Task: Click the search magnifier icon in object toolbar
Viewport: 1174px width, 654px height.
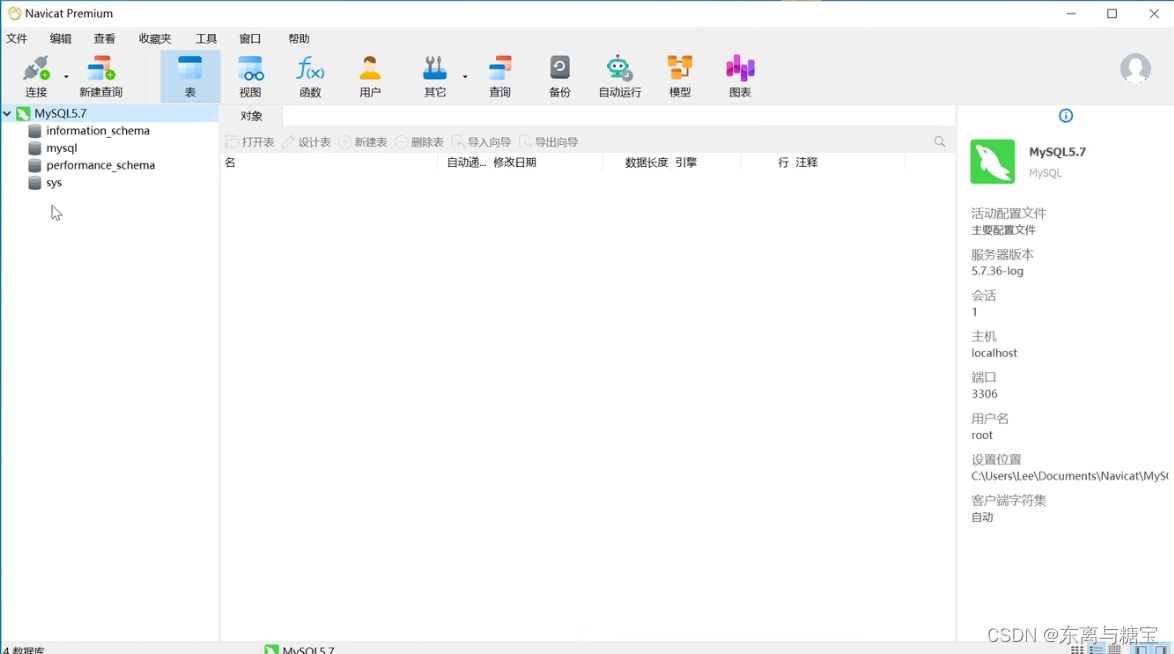Action: (x=940, y=142)
